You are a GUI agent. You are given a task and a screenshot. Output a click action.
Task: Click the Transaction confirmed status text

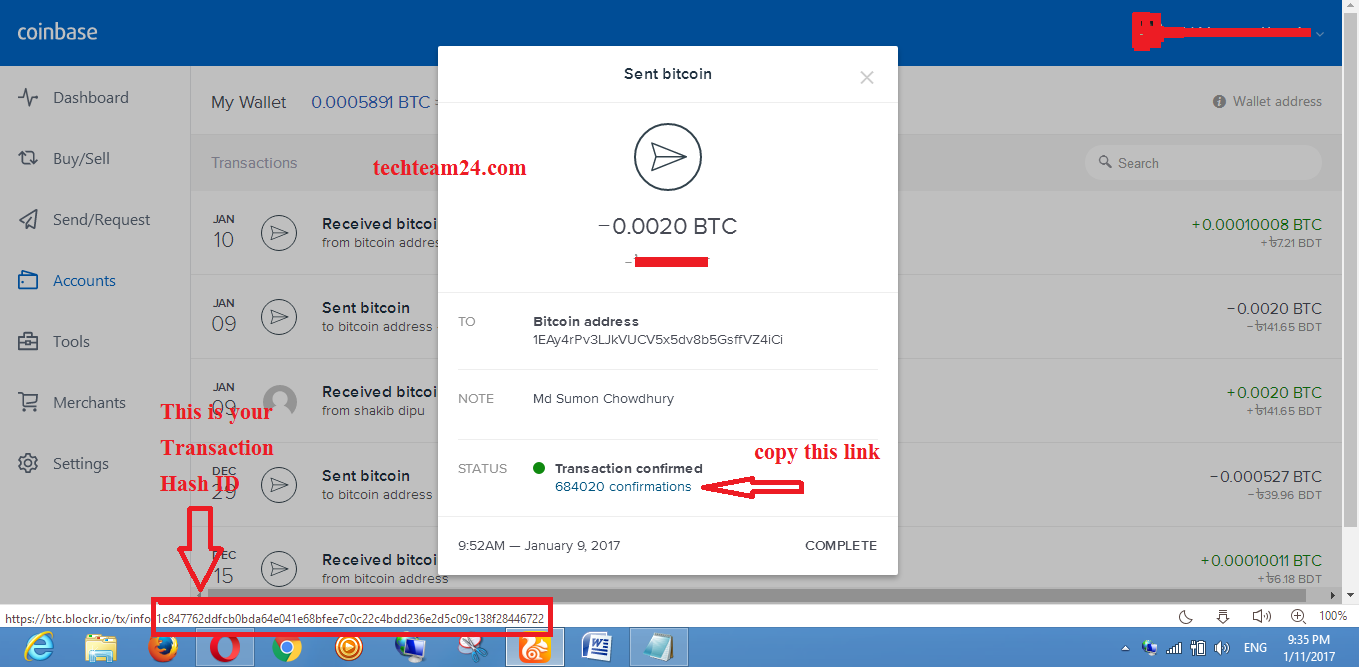(x=628, y=468)
